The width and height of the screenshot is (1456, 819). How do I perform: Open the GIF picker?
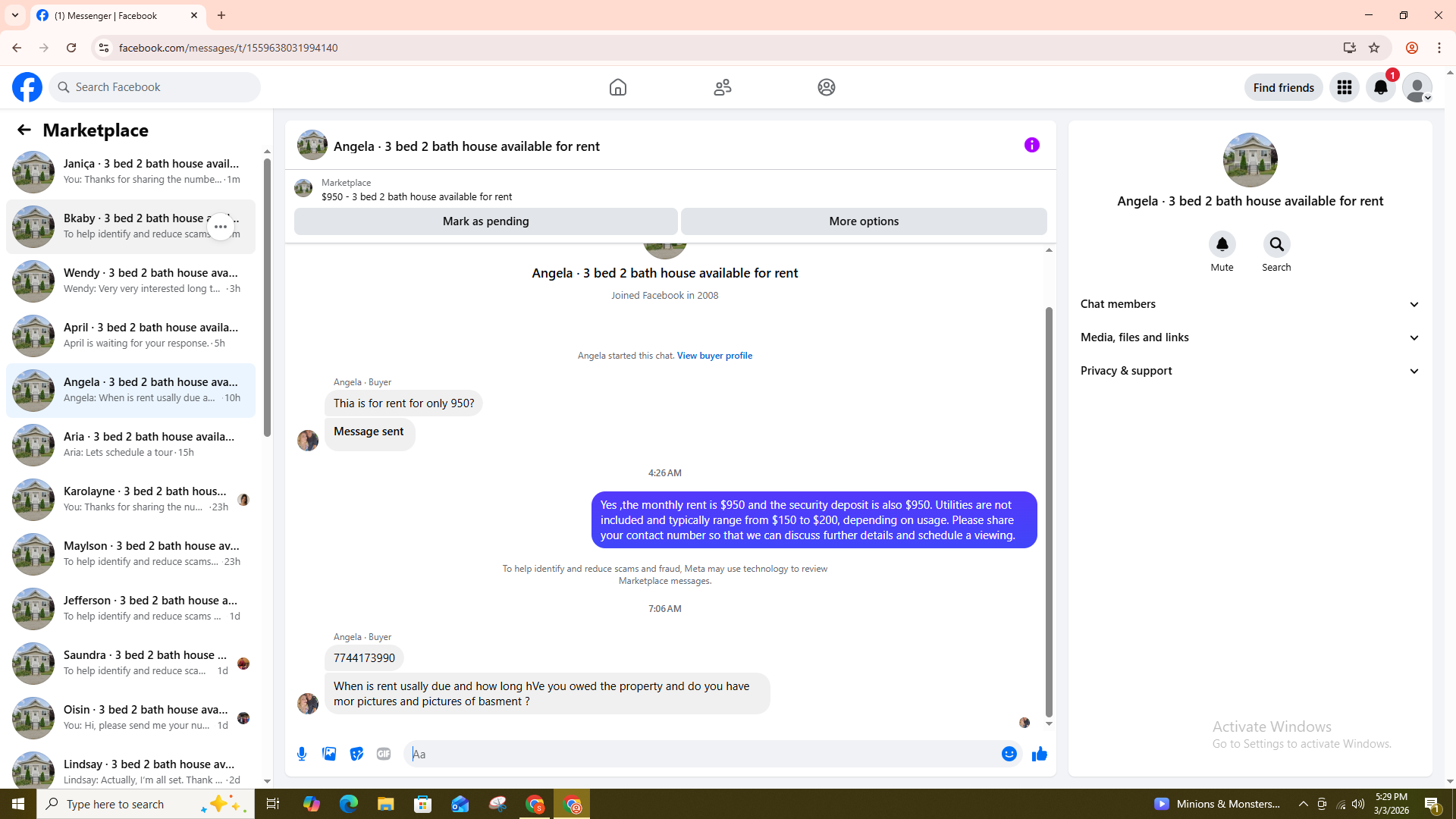(384, 754)
